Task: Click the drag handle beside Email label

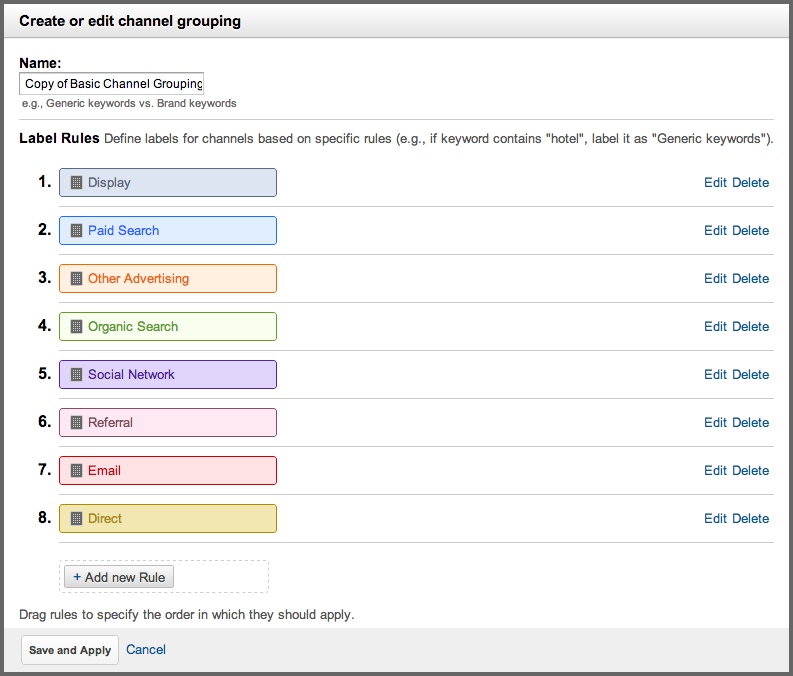Action: coord(76,471)
